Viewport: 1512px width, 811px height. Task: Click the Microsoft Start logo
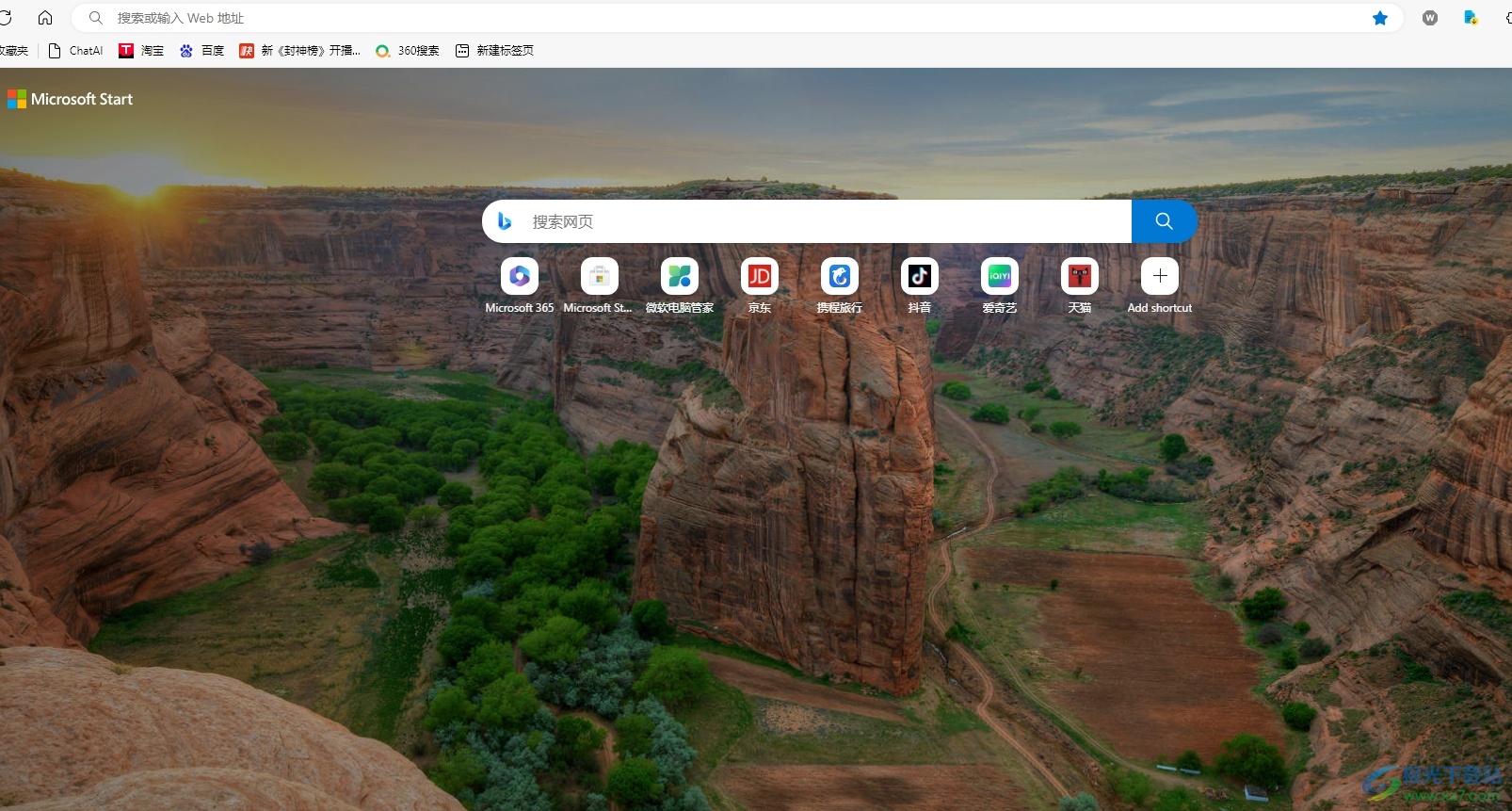71,99
